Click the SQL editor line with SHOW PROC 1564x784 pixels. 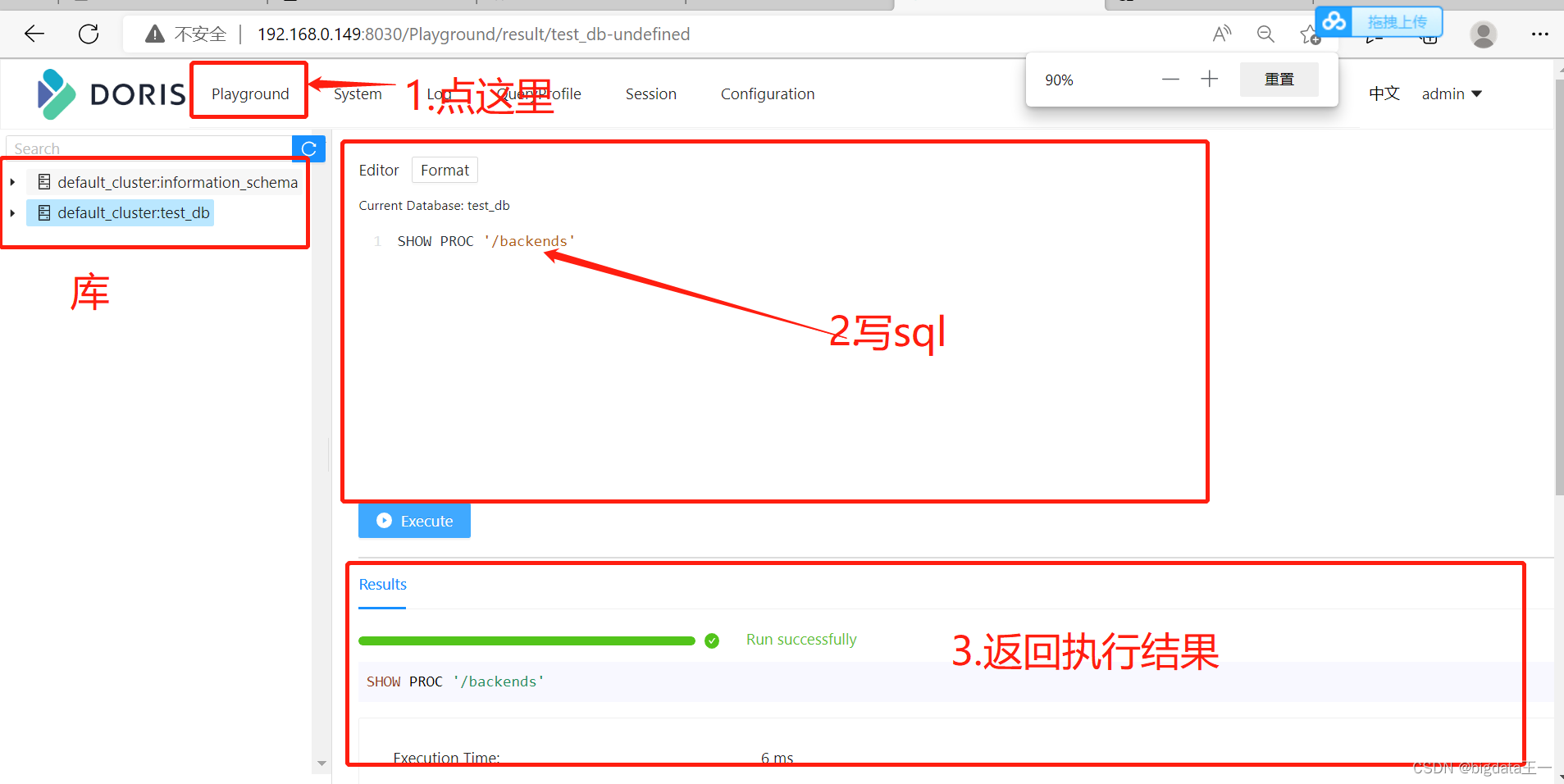tap(486, 241)
